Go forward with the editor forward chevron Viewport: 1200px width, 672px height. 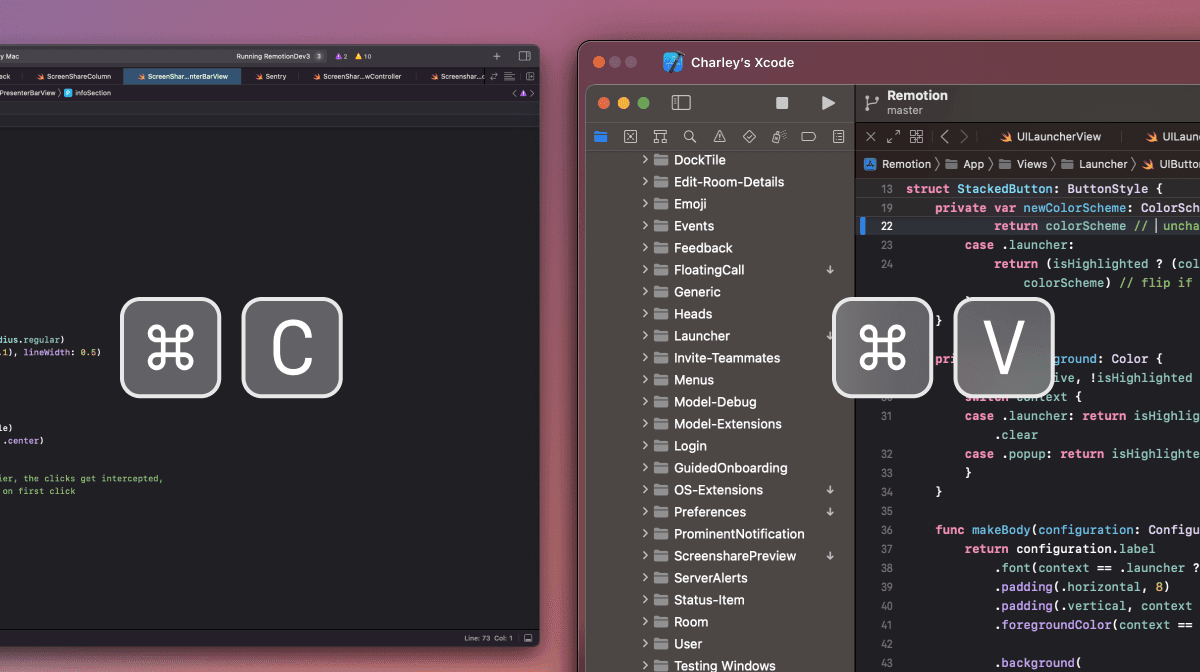964,137
